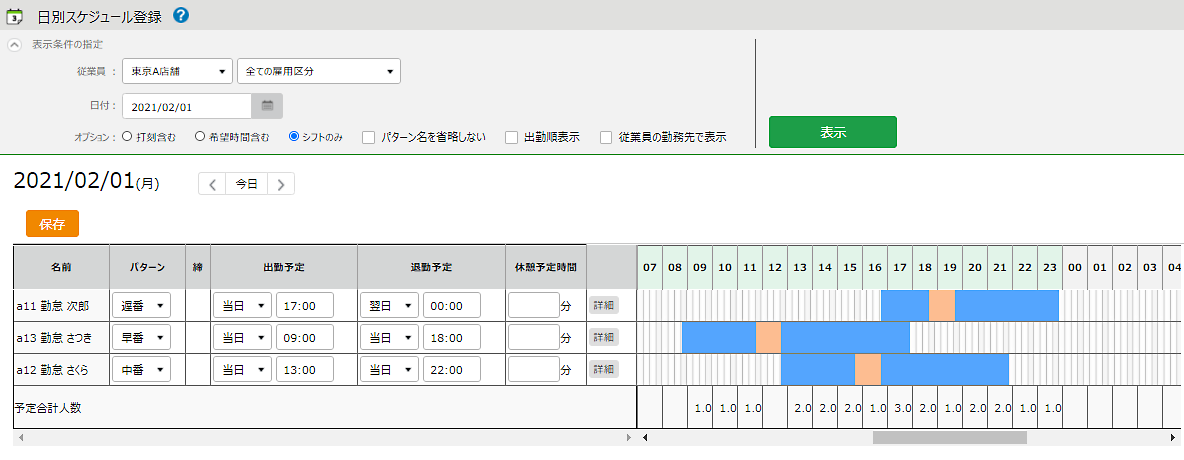Open 出勤予定 day dropdown for 勤怠 次郎
The width and height of the screenshot is (1184, 460).
click(242, 305)
